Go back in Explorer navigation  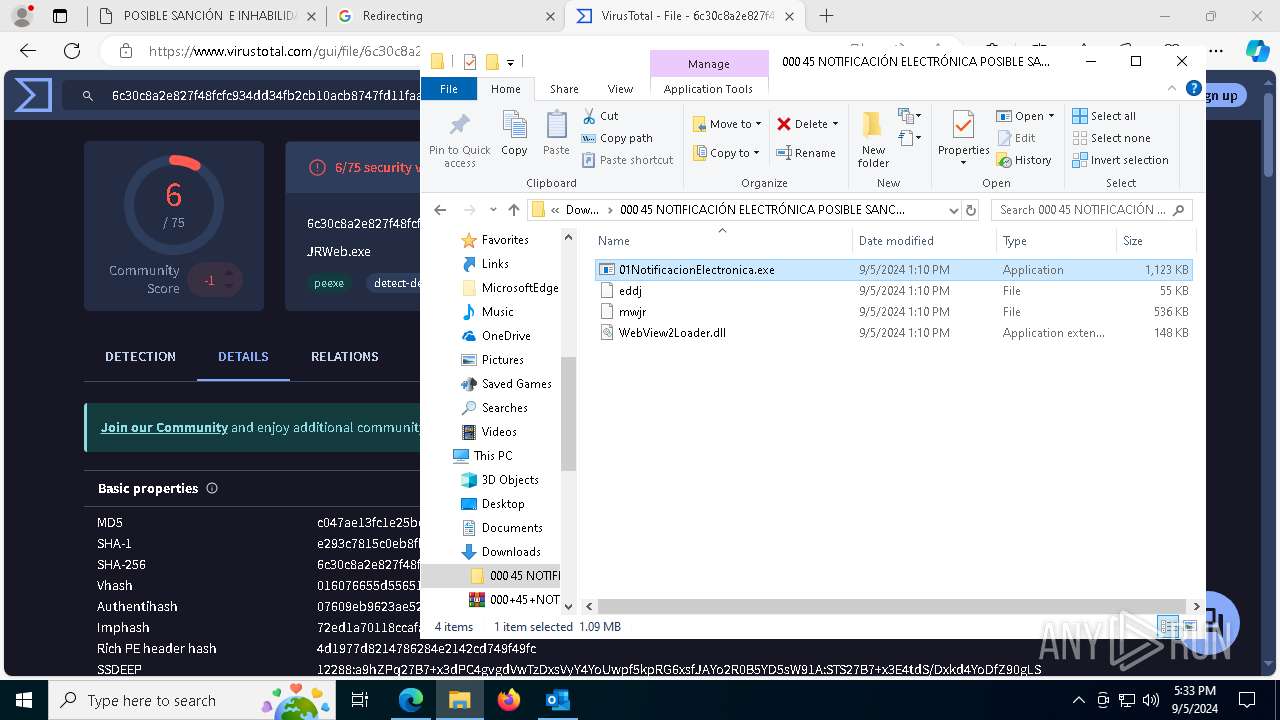(x=440, y=210)
